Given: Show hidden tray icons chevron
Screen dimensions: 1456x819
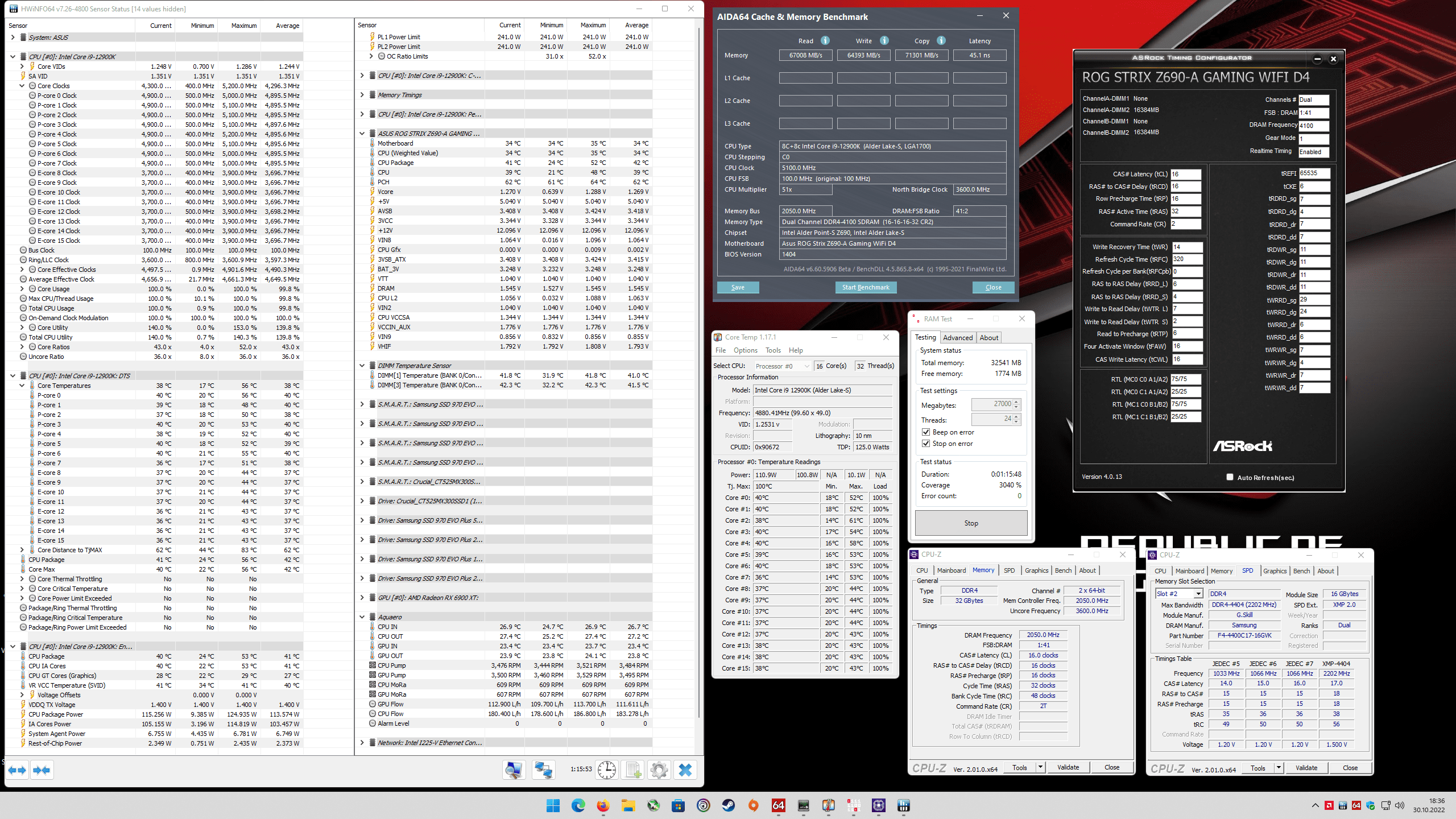Looking at the screenshot, I should click(x=1315, y=805).
